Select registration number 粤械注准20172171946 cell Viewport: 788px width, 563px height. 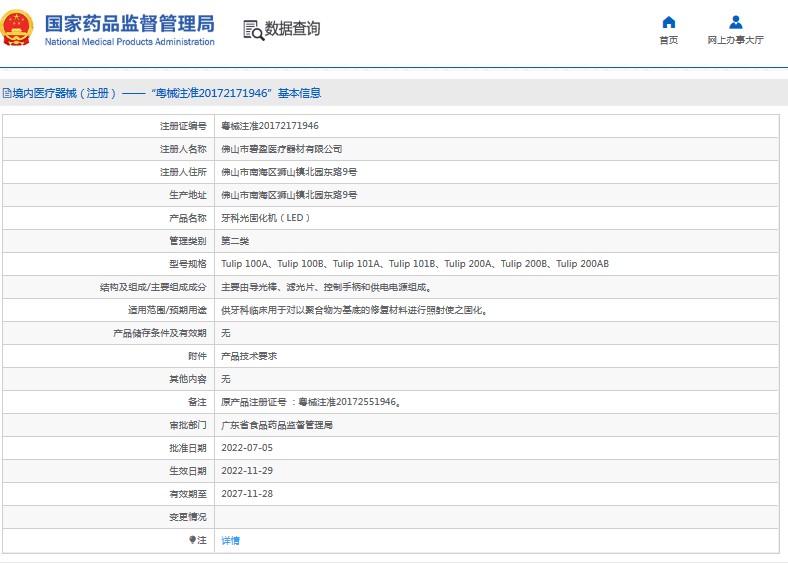(270, 126)
